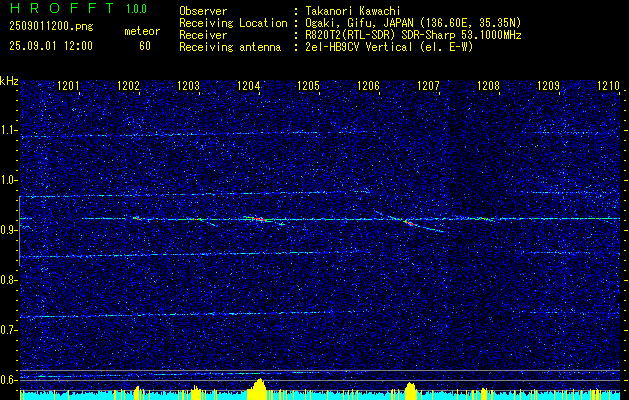
Task: Click the HROFFT title text
Action: (62, 8)
